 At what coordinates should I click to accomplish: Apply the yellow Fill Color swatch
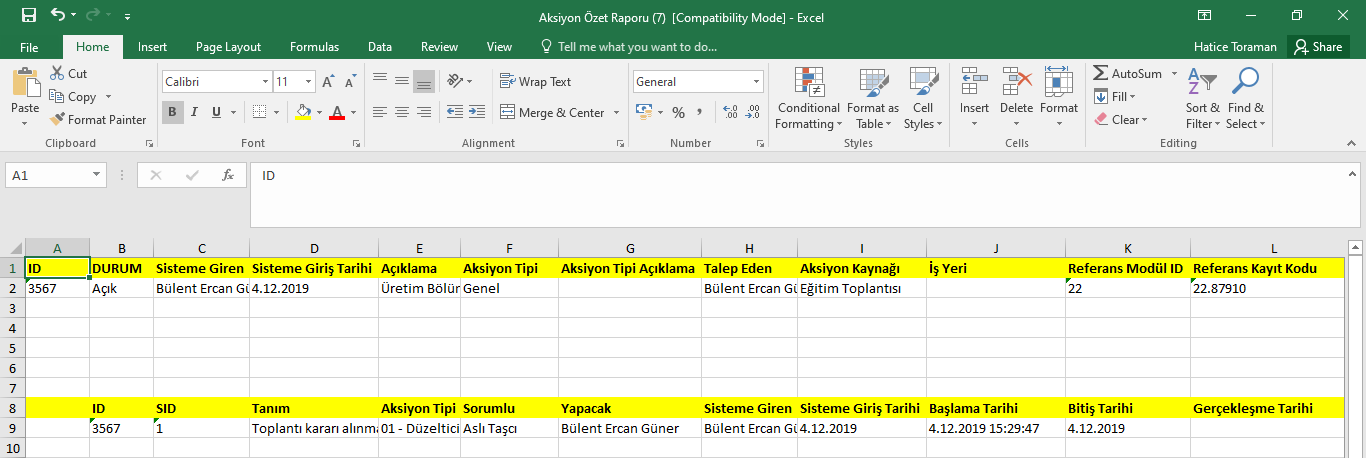point(303,113)
